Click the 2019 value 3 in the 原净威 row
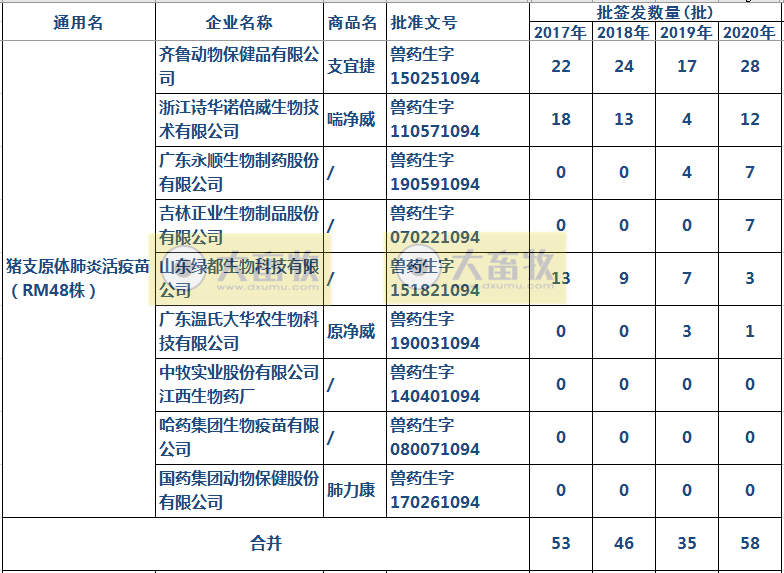The width and height of the screenshot is (784, 573). click(686, 332)
